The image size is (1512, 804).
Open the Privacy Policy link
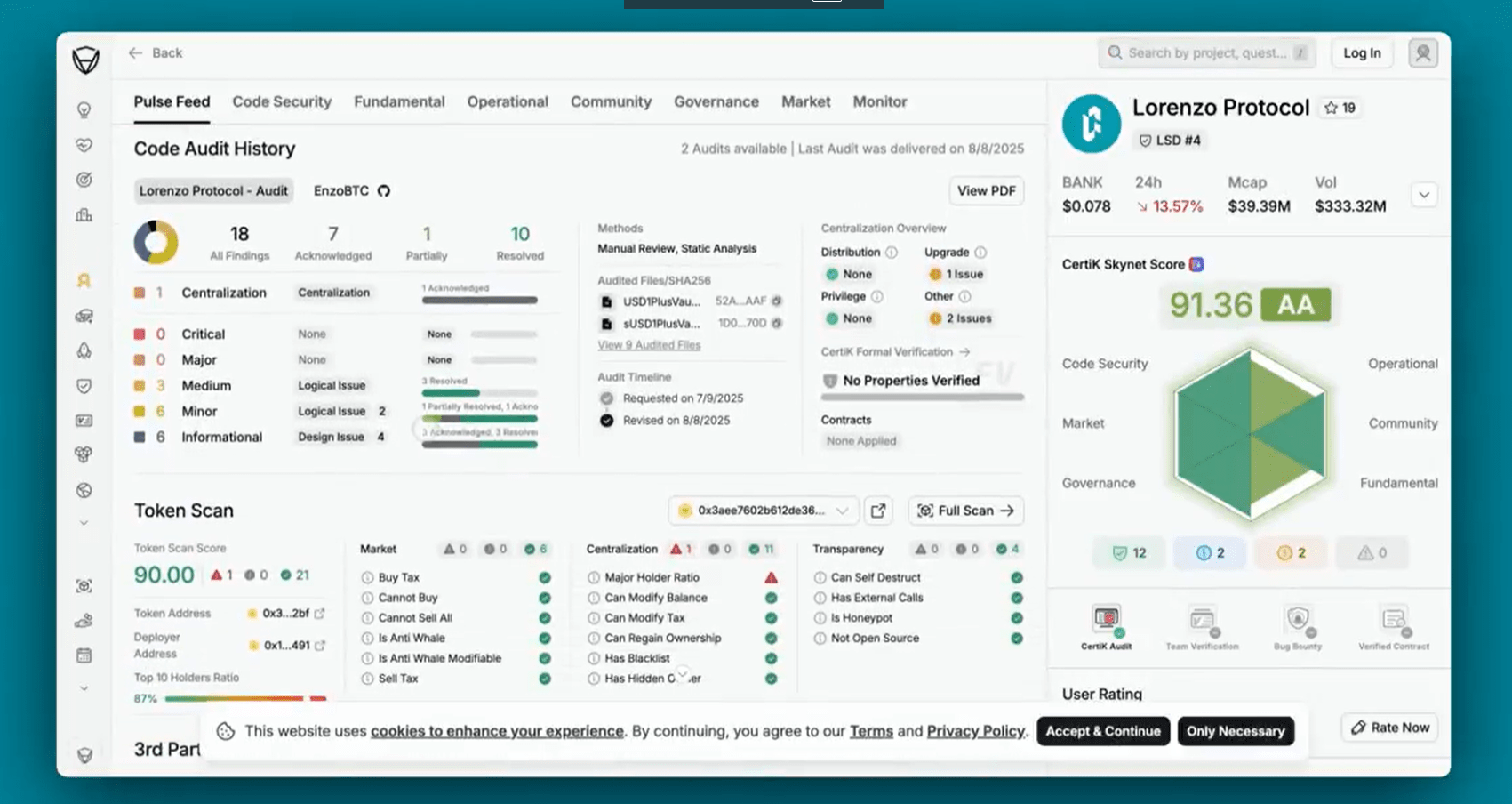pos(976,731)
